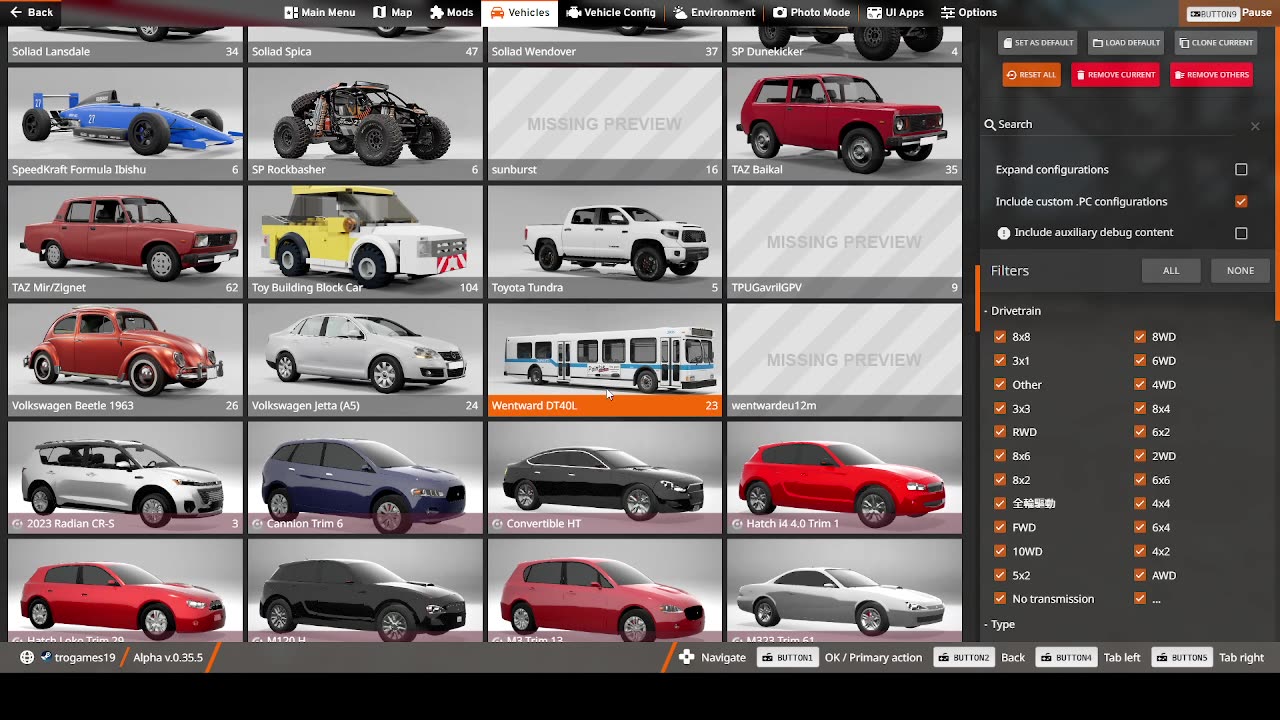Click the NONE filters button
The height and width of the screenshot is (720, 1280).
(x=1240, y=271)
